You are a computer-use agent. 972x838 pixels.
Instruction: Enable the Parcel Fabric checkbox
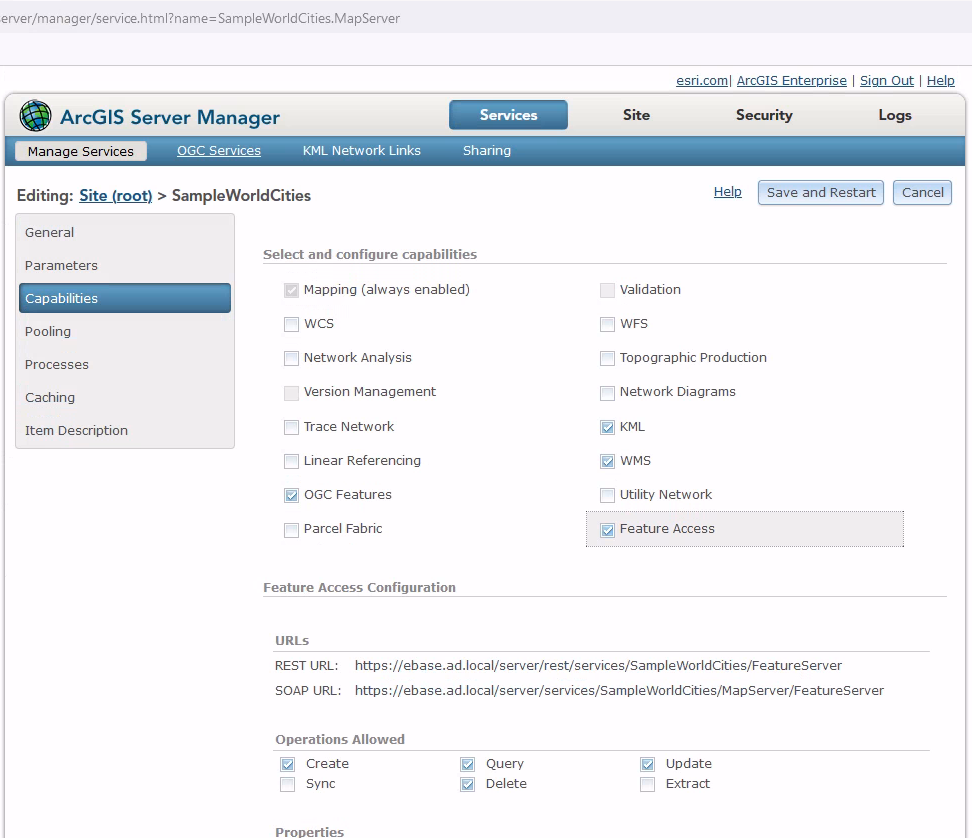click(x=291, y=530)
